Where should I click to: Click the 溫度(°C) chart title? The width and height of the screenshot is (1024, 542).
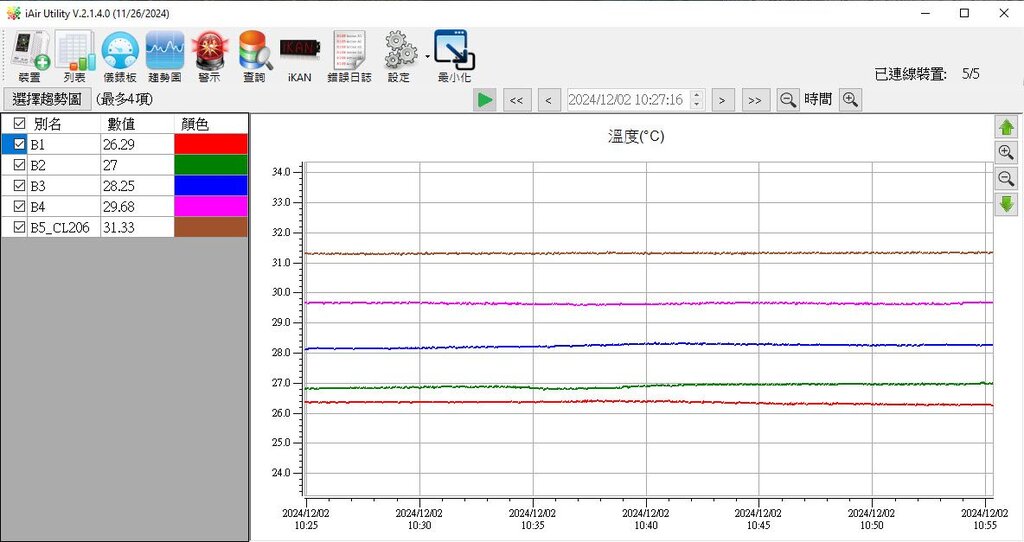click(636, 136)
